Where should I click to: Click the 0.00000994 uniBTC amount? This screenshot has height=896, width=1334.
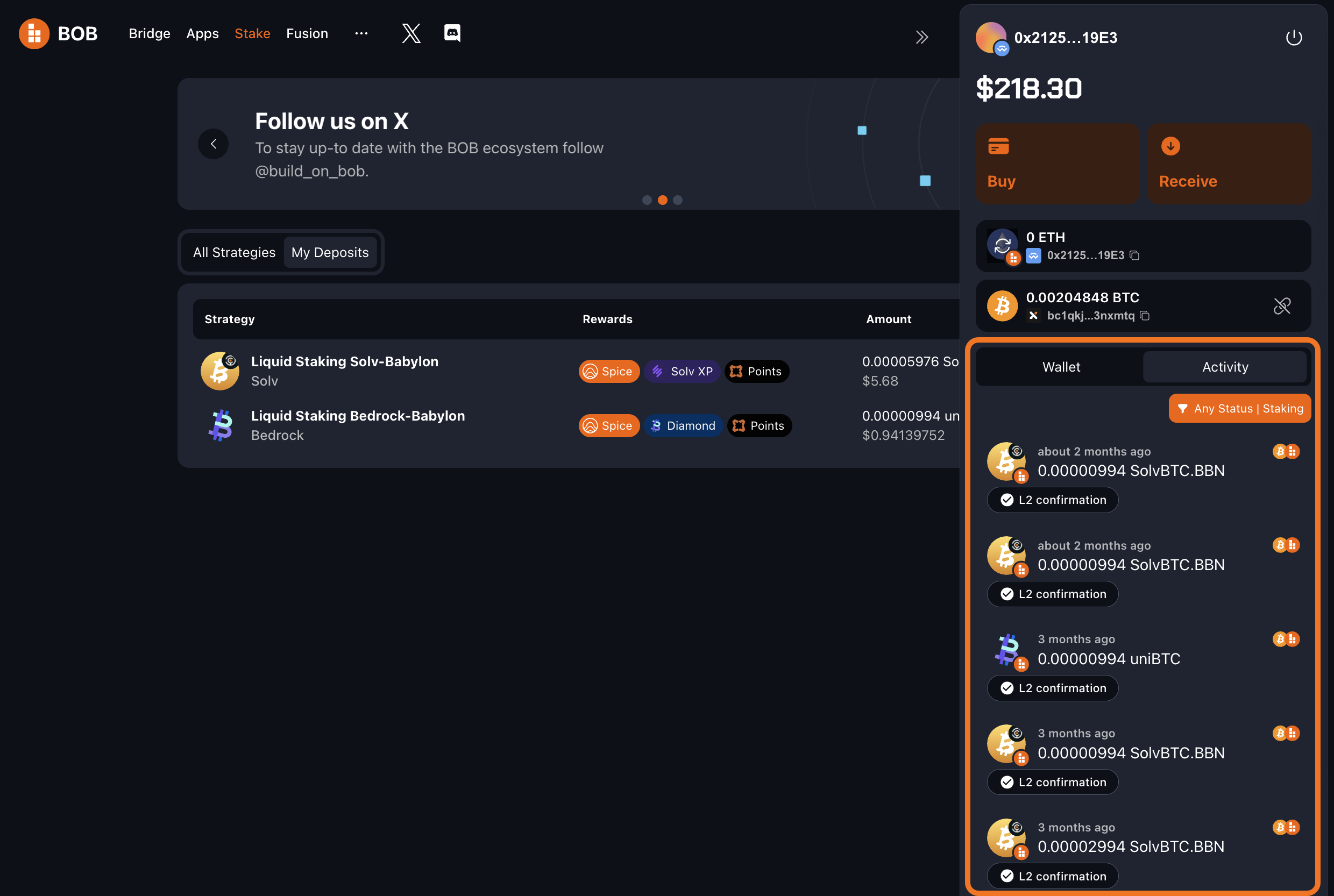1109,659
